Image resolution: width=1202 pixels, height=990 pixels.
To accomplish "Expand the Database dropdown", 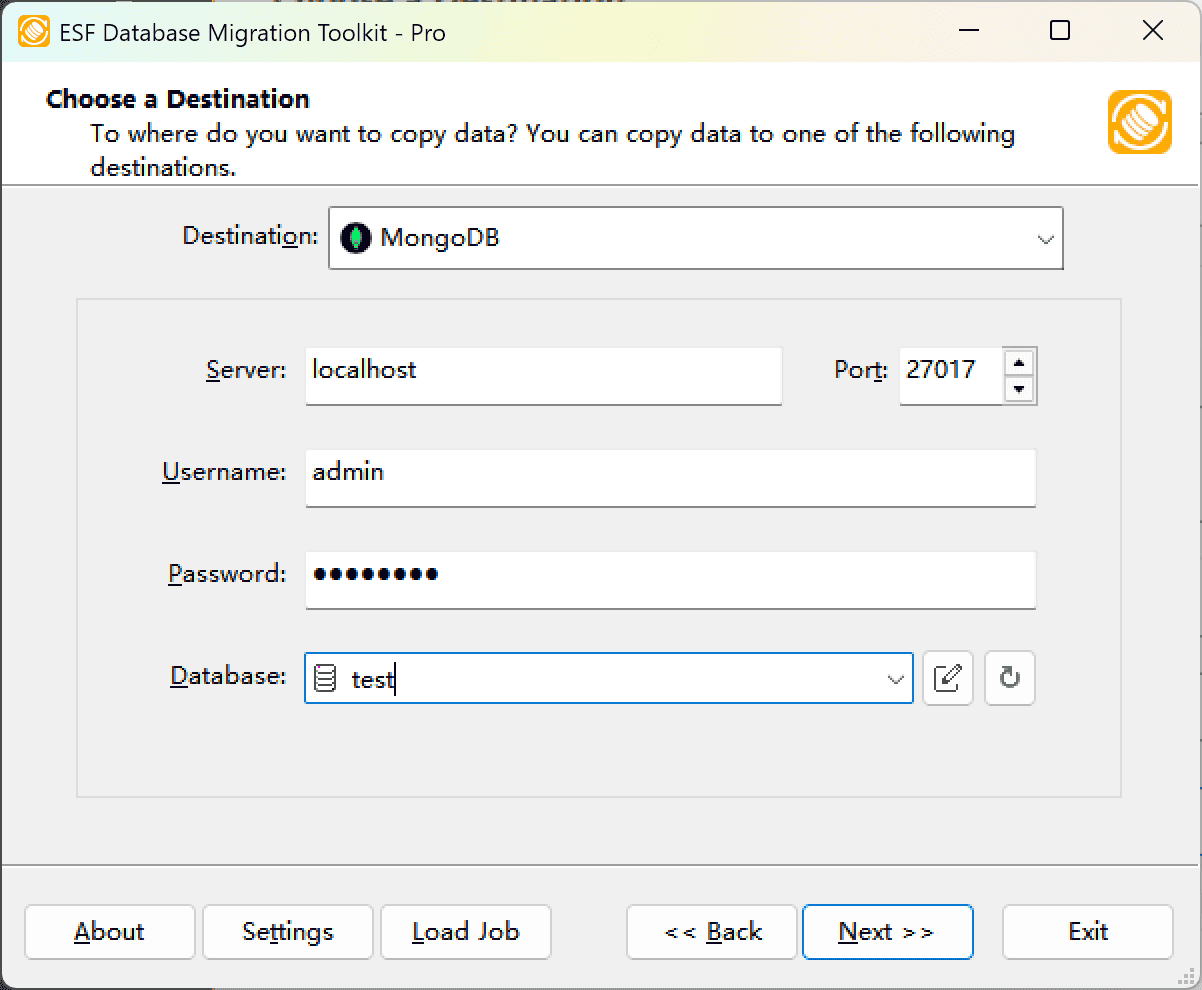I will click(x=894, y=678).
